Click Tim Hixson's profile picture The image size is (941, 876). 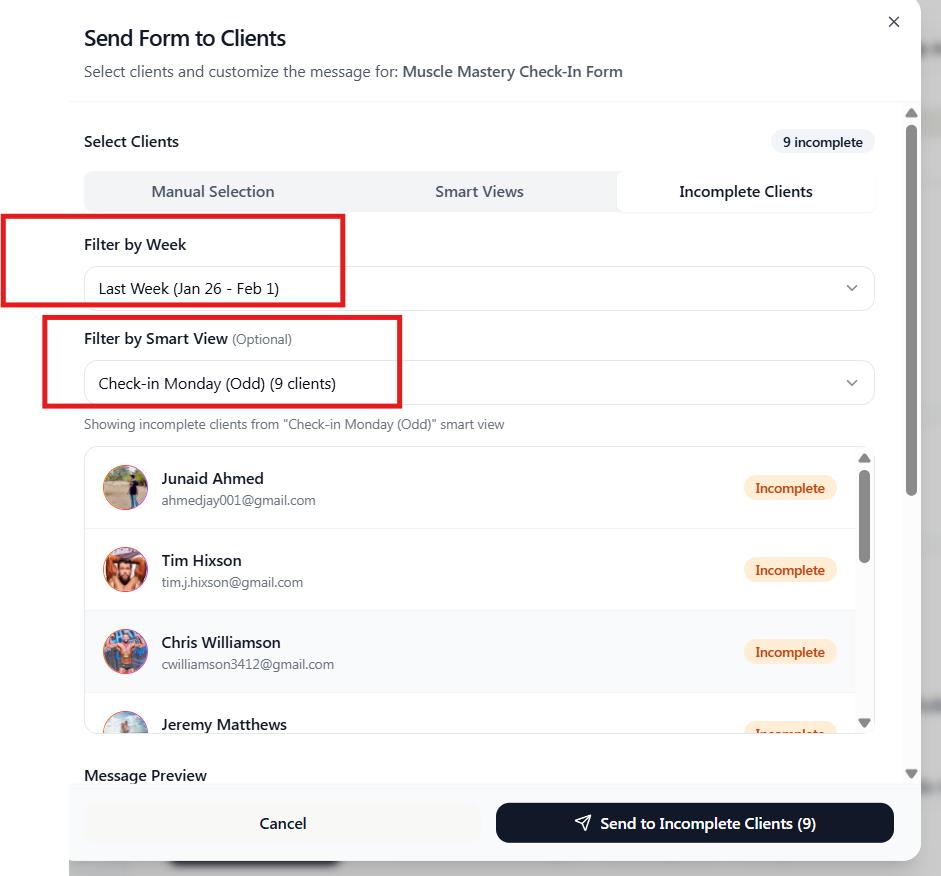click(126, 570)
